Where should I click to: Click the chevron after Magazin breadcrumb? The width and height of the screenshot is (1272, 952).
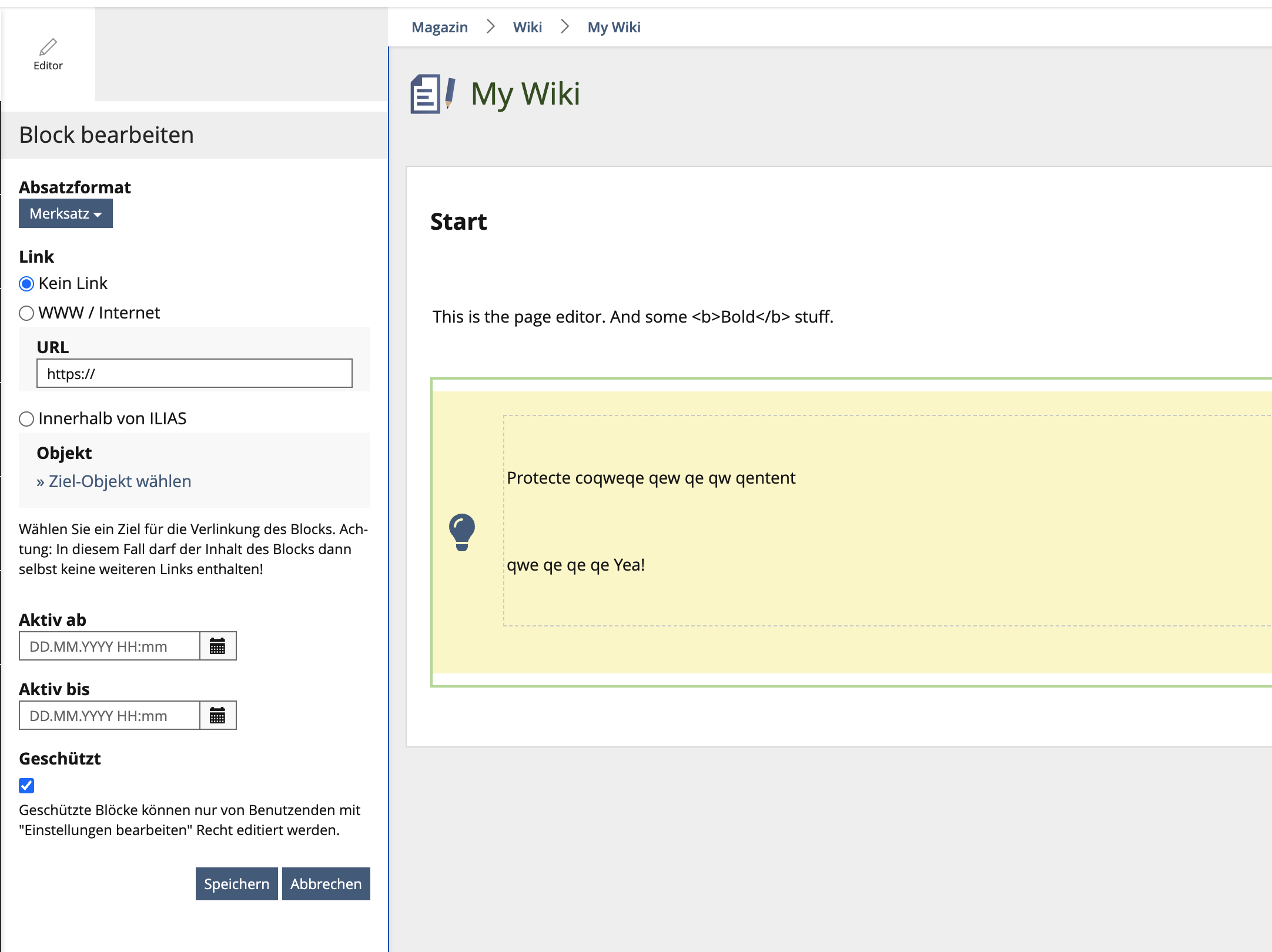click(x=491, y=26)
